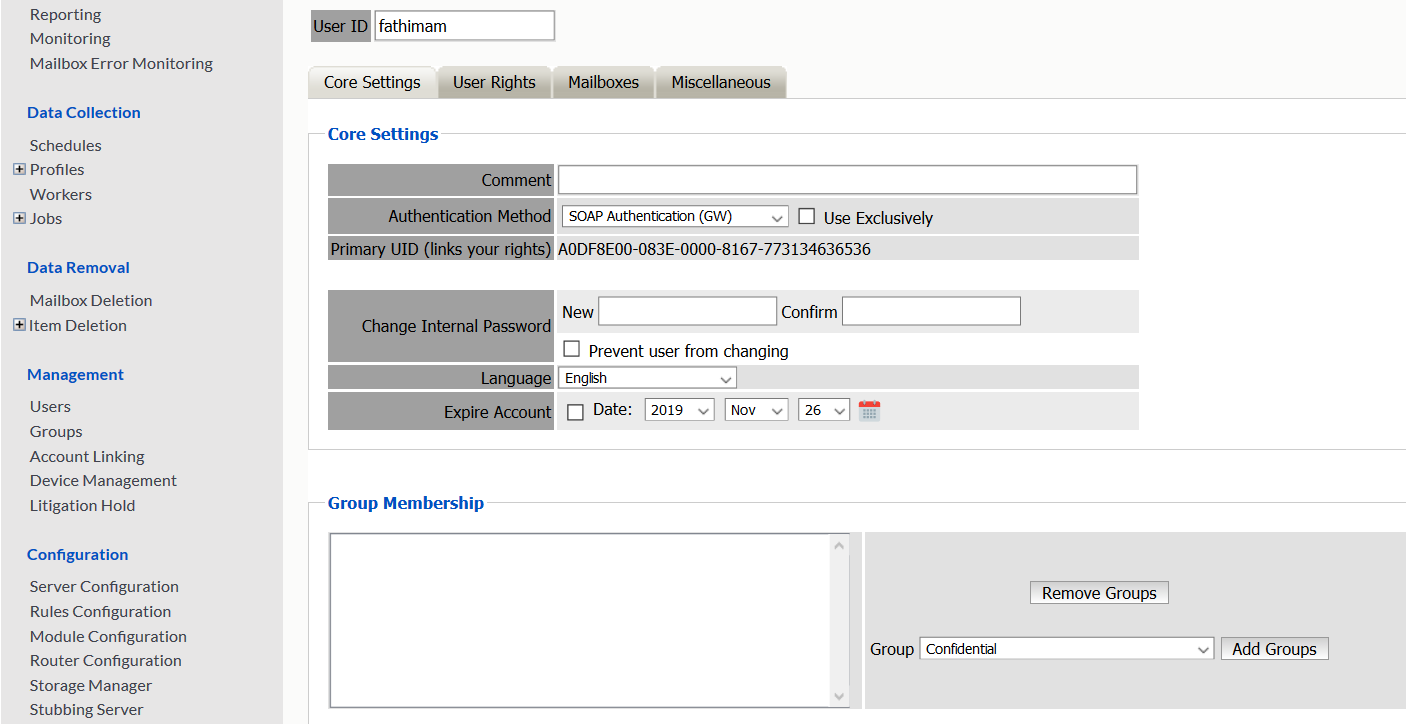Open the Language dropdown

pyautogui.click(x=647, y=378)
